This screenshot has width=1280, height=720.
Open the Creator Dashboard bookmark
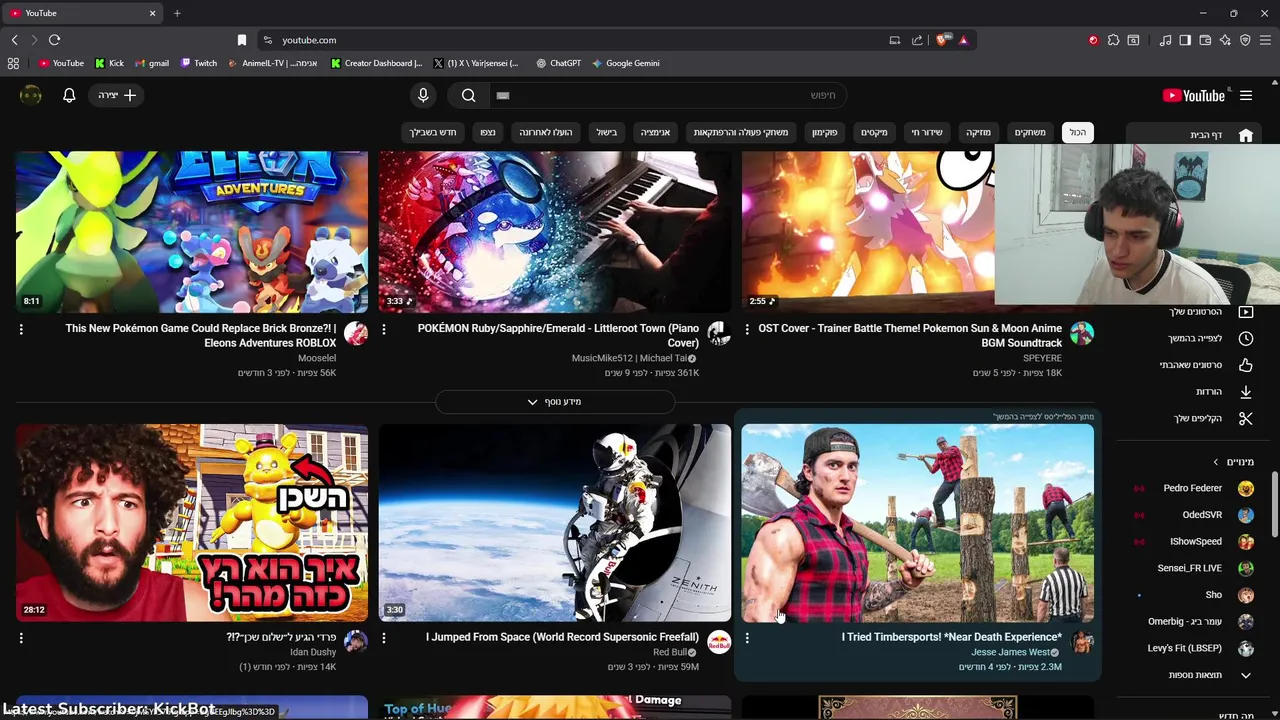376,63
